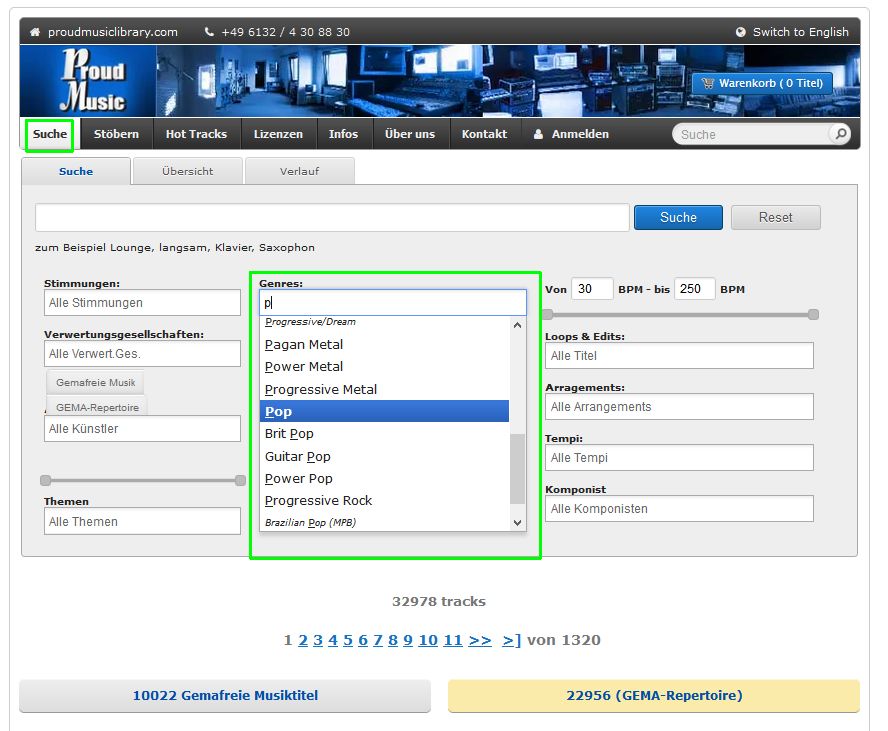888x731 pixels.
Task: Open the Alle Komponisten dropdown
Action: 679,508
